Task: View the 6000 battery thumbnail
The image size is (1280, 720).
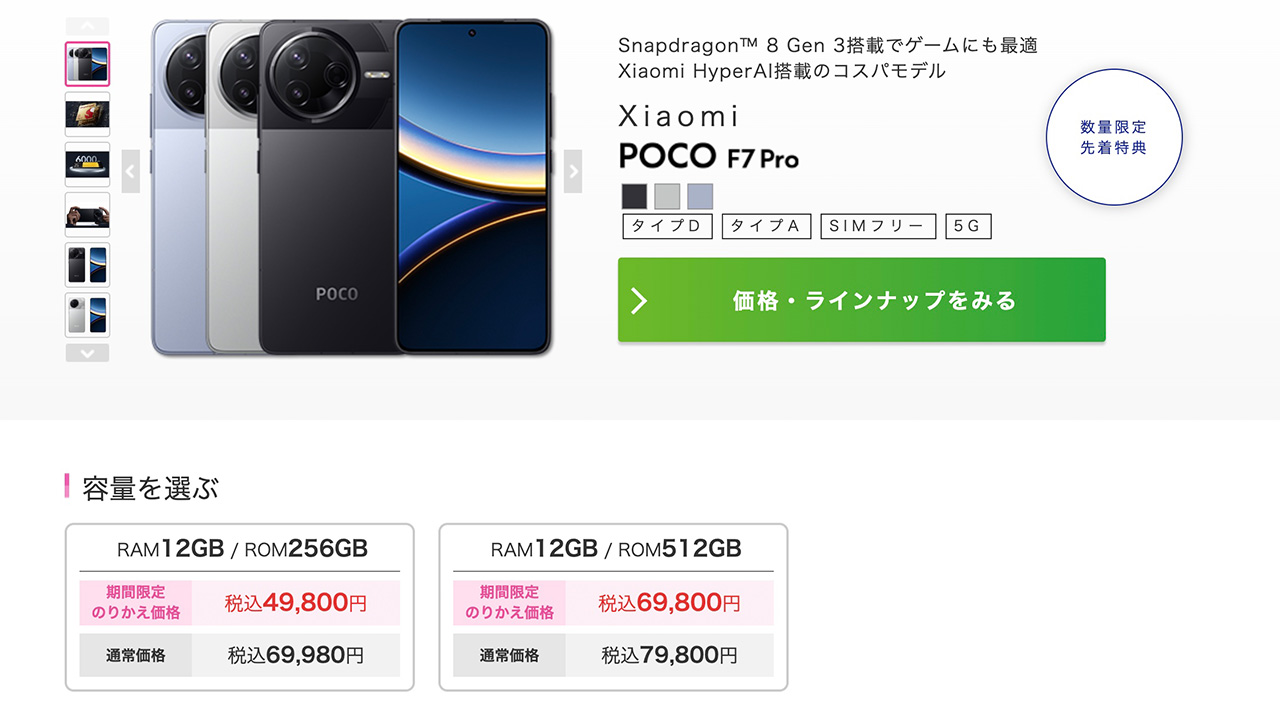Action: tap(88, 164)
